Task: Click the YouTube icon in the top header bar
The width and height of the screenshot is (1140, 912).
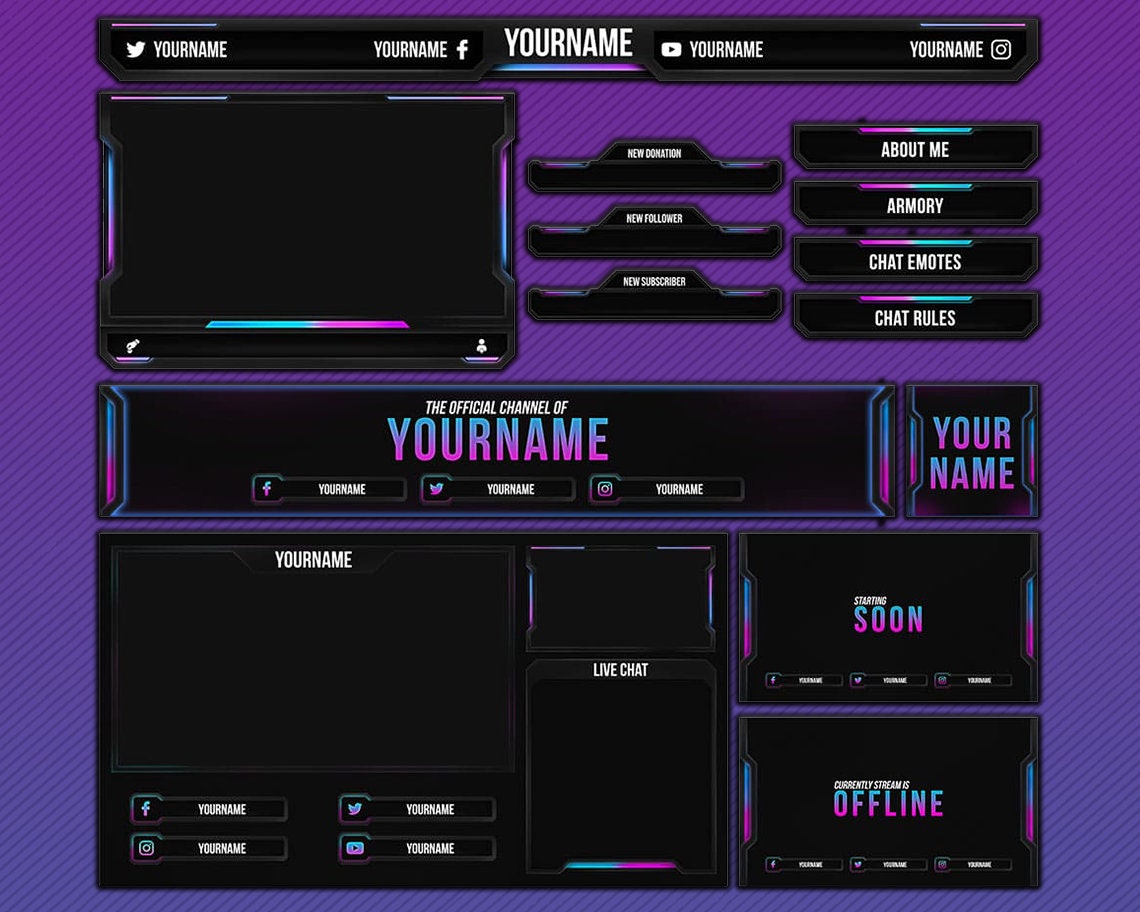Action: 671,49
